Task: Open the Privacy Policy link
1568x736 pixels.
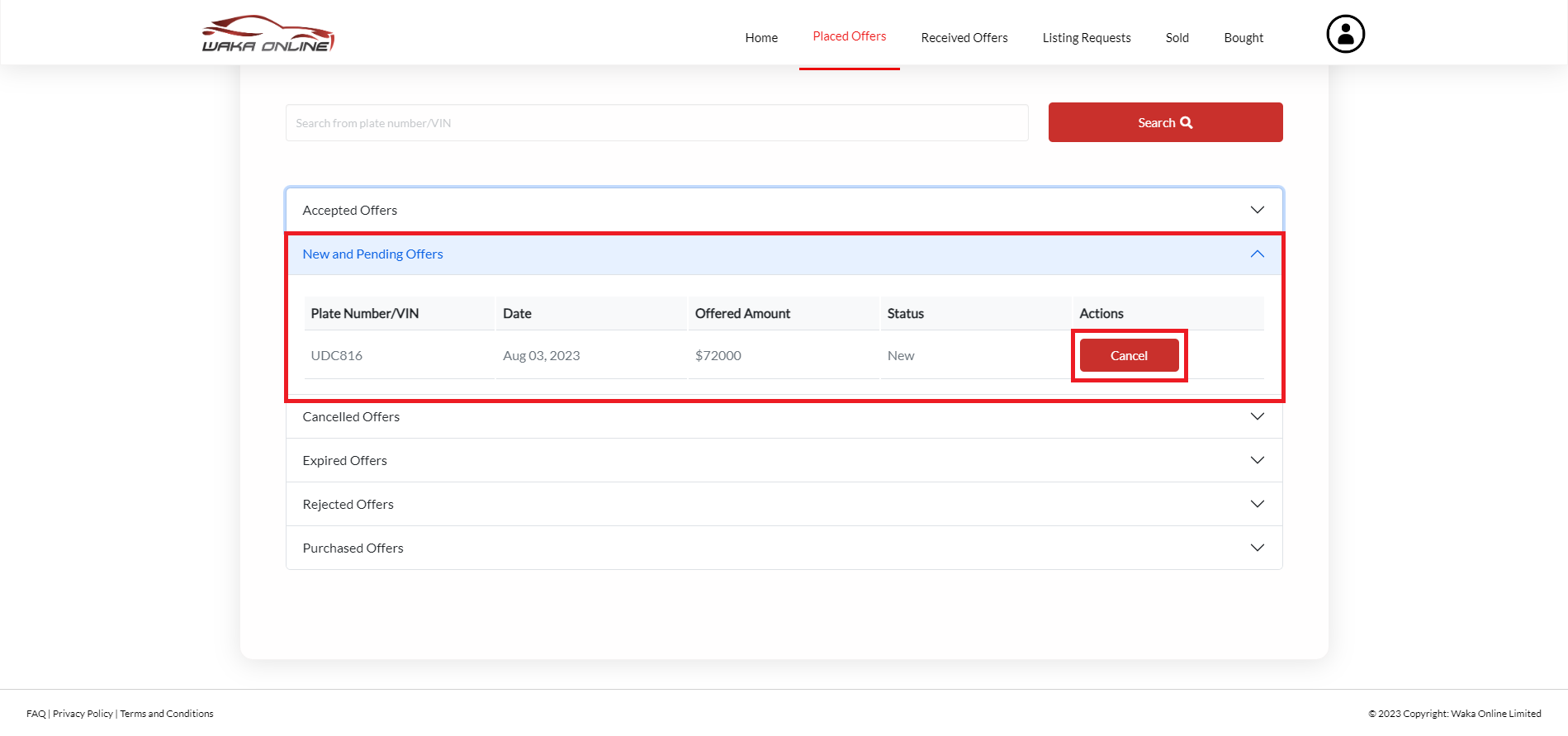Action: 83,714
